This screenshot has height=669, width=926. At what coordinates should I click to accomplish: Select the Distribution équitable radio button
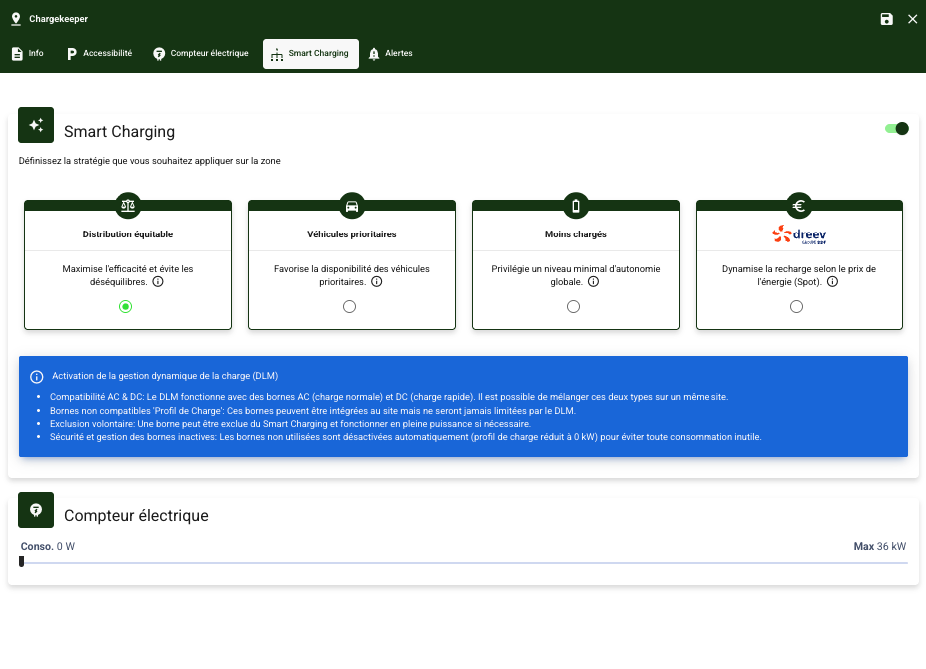tap(125, 307)
